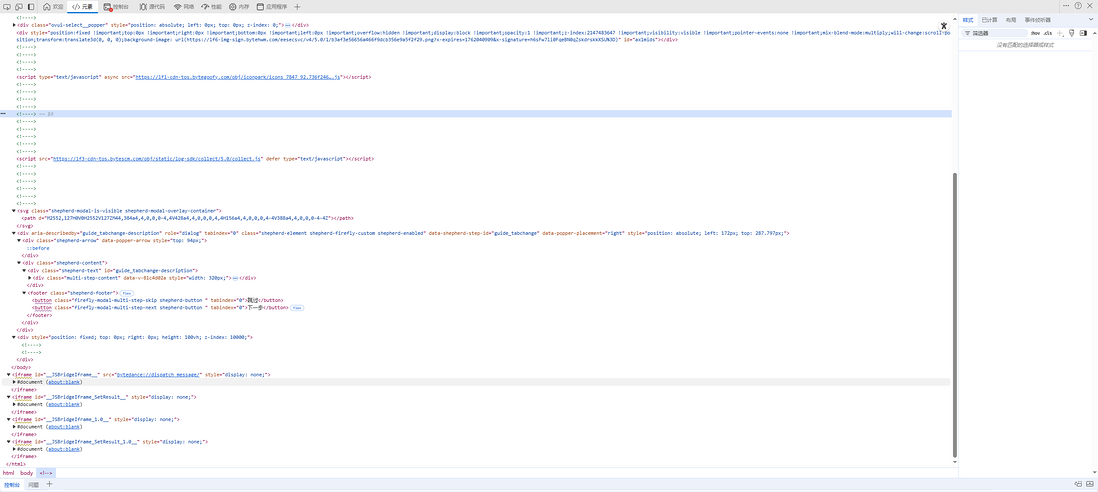Open the DevTools help question mark icon
The image size is (1098, 492).
(x=1077, y=6)
